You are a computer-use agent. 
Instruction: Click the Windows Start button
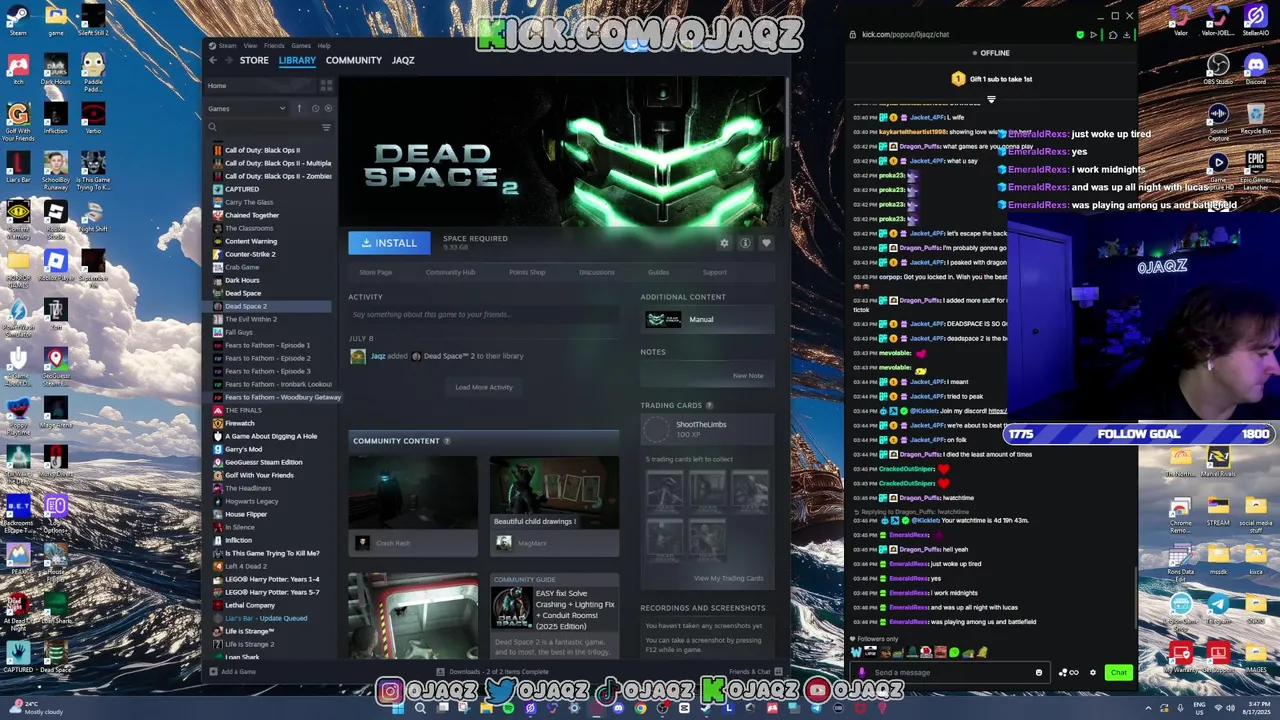pyautogui.click(x=398, y=708)
